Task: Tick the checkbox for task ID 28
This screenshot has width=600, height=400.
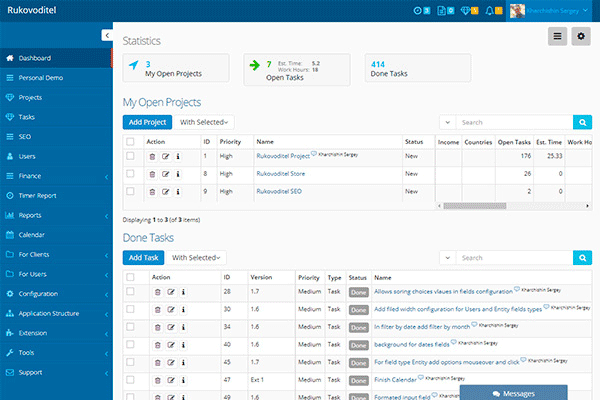Action: (130, 291)
